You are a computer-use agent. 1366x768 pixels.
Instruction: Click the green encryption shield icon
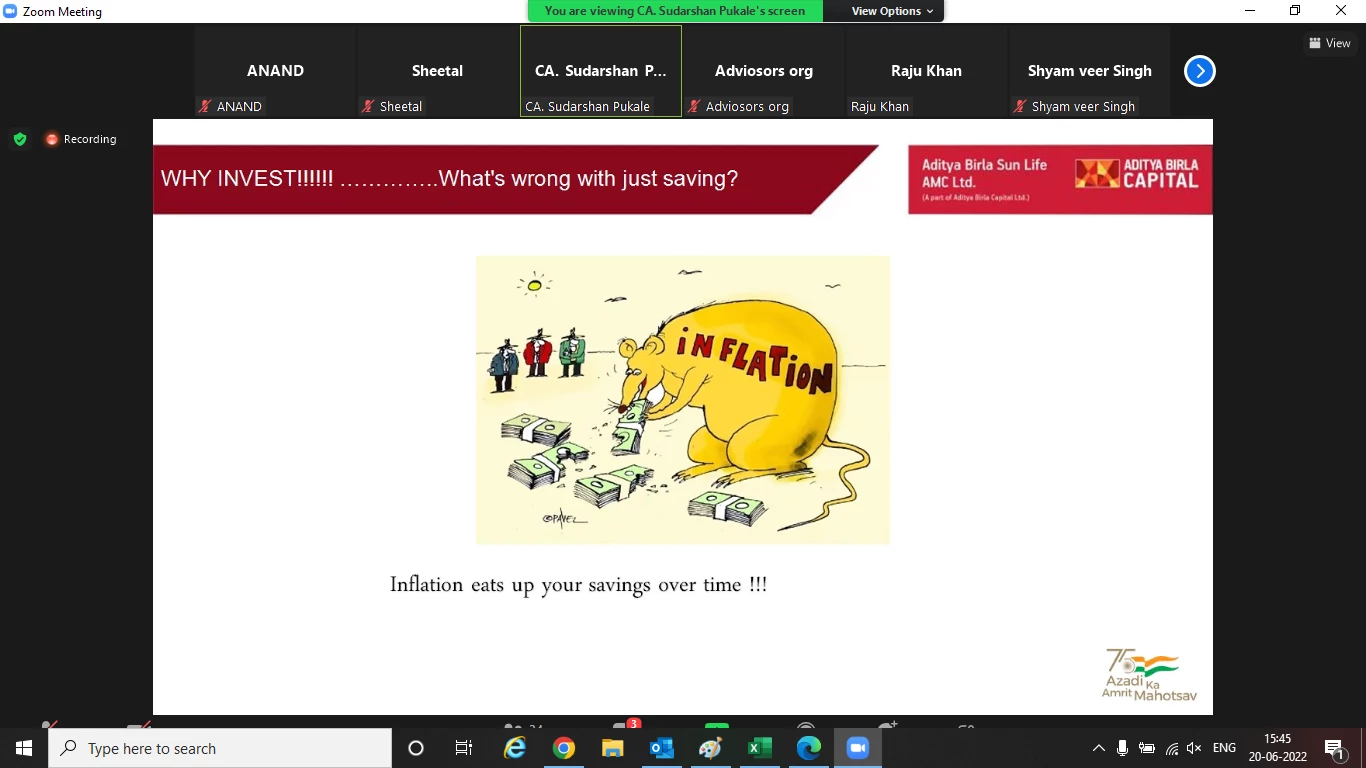click(x=20, y=139)
